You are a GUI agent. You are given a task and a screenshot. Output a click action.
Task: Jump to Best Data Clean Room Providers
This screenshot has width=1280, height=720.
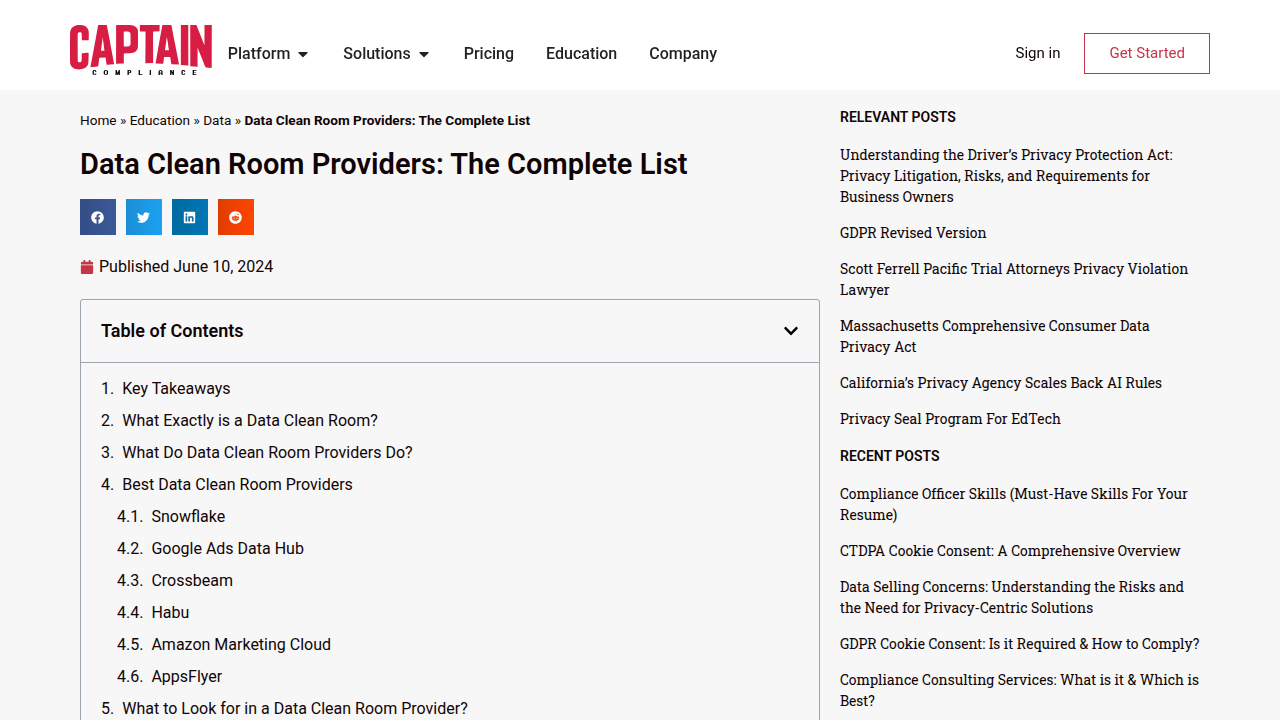click(x=237, y=484)
